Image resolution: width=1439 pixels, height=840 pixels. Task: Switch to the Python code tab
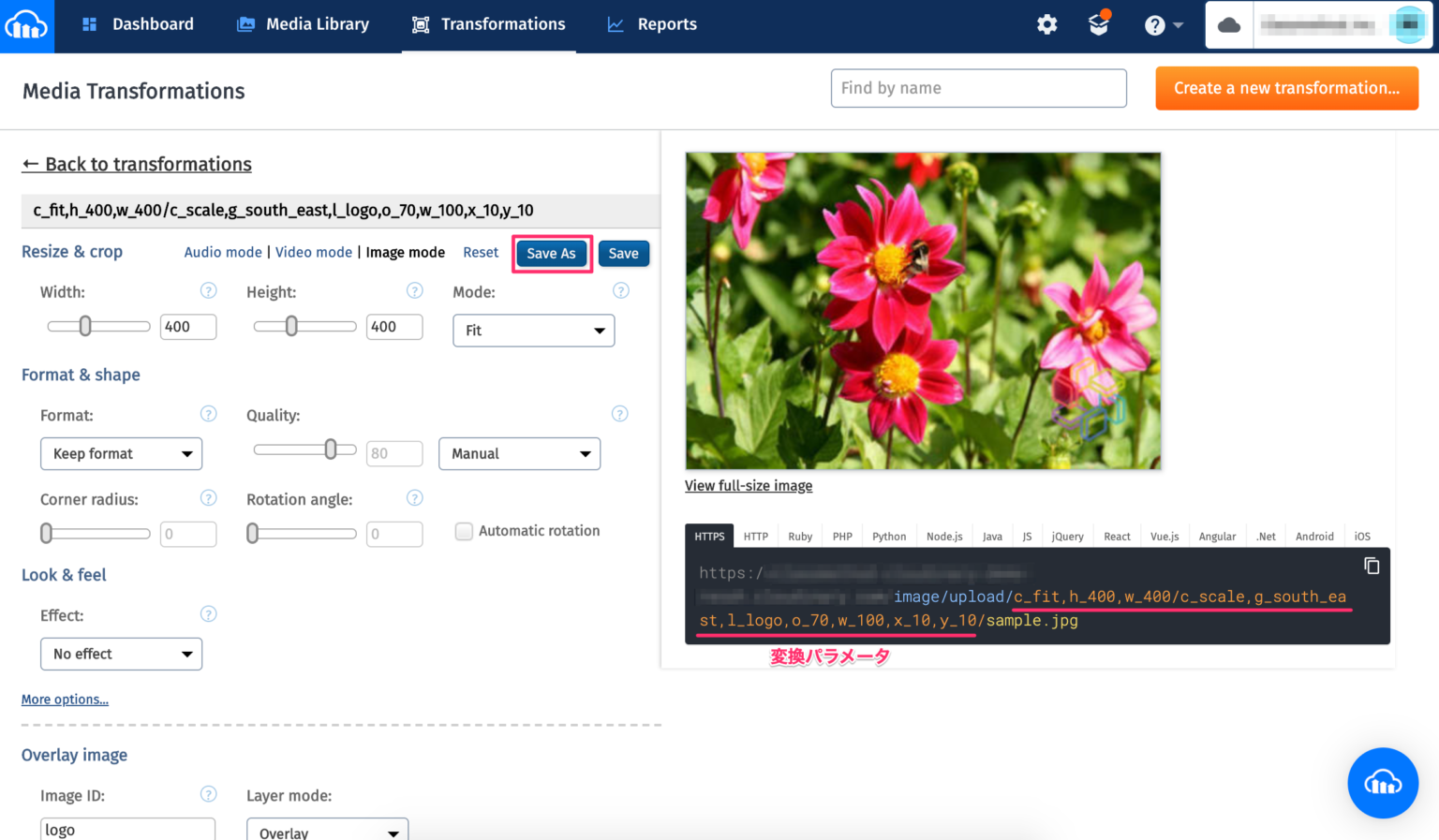[888, 536]
